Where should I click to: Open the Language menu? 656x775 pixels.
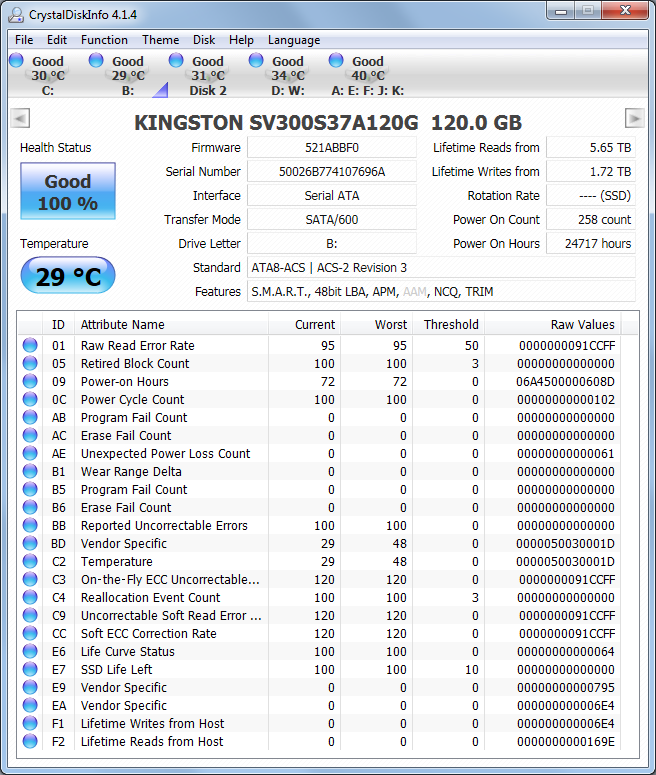[x=294, y=40]
